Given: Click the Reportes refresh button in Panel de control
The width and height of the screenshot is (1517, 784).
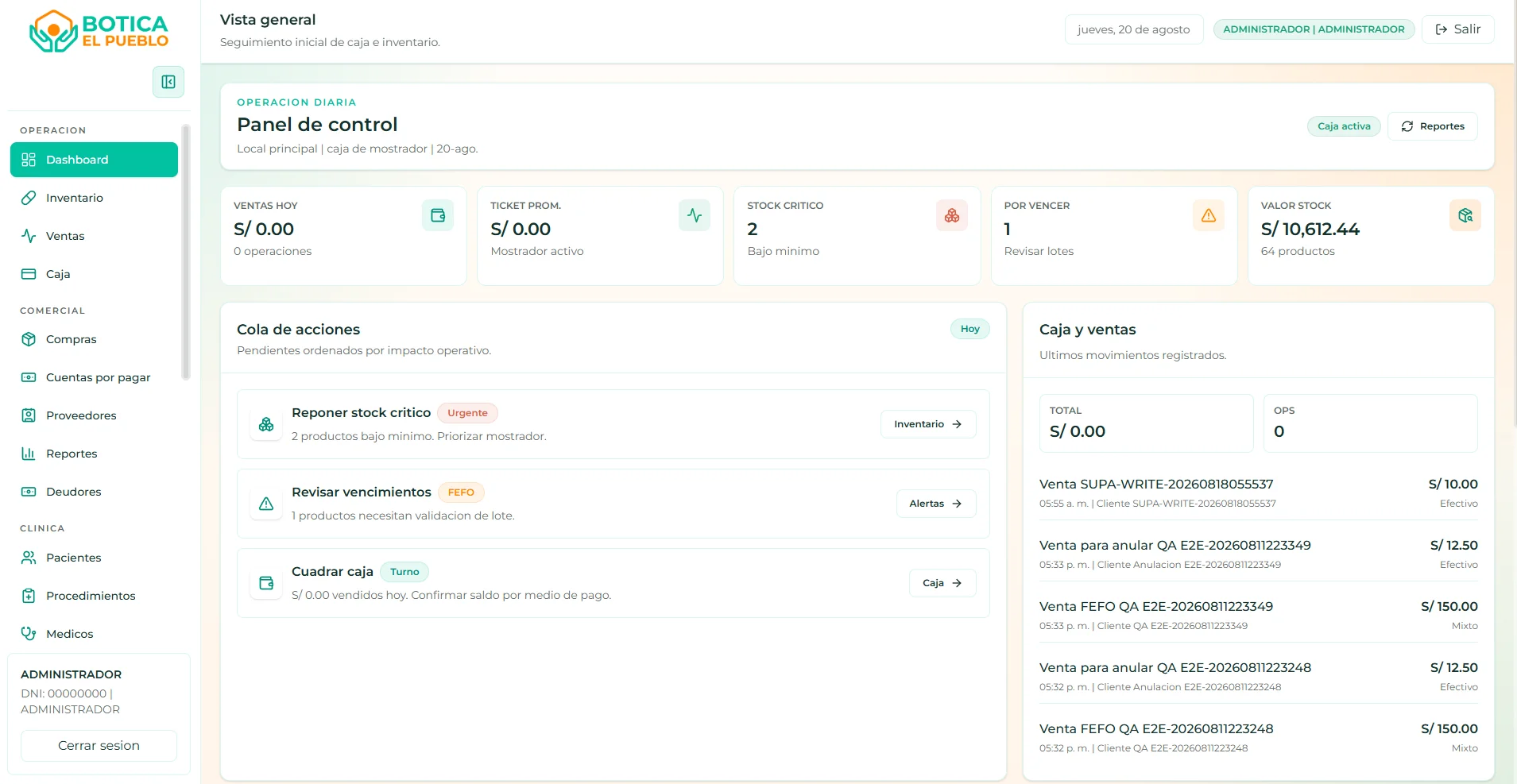Looking at the screenshot, I should pos(1432,126).
